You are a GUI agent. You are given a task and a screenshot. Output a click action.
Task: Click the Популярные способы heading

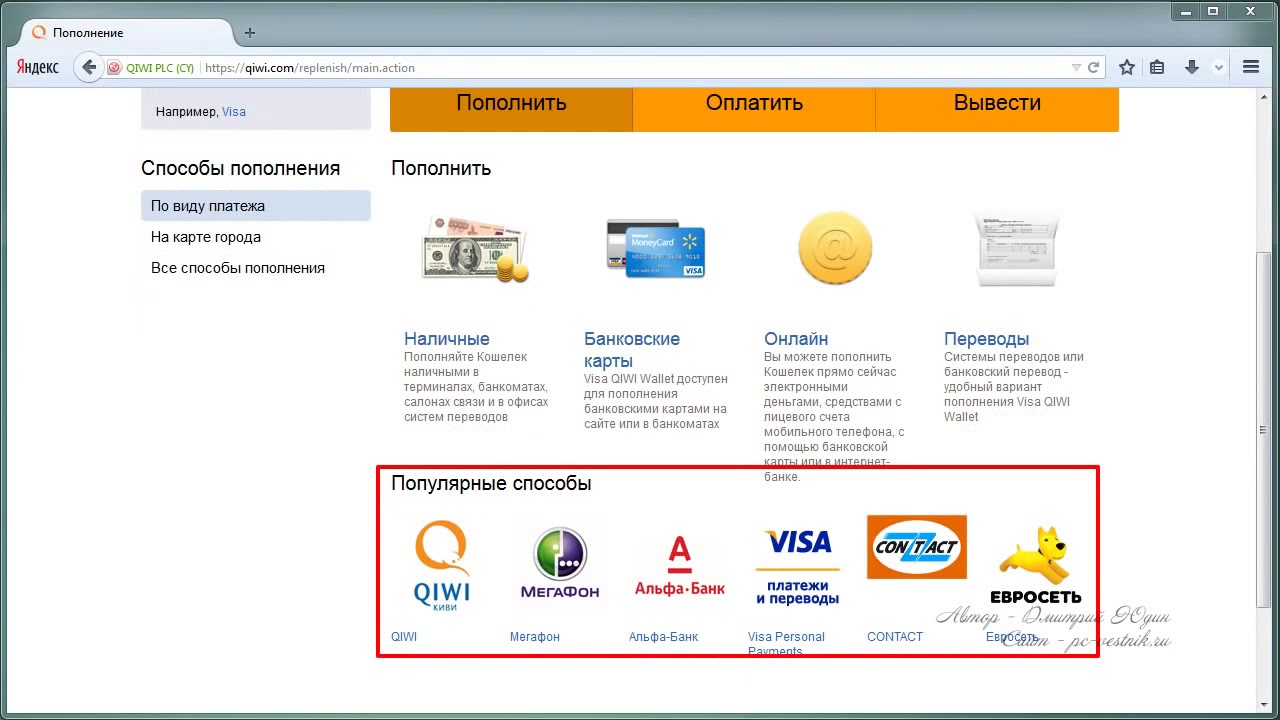coord(491,484)
